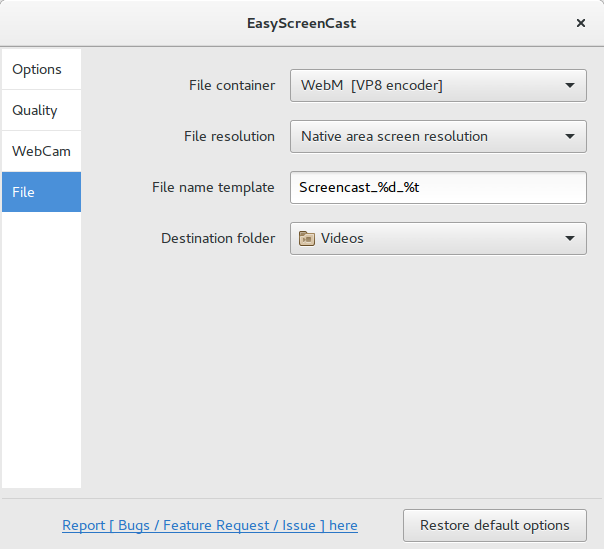Click the EasyScreenCast title text
The width and height of the screenshot is (604, 549).
coord(302,24)
